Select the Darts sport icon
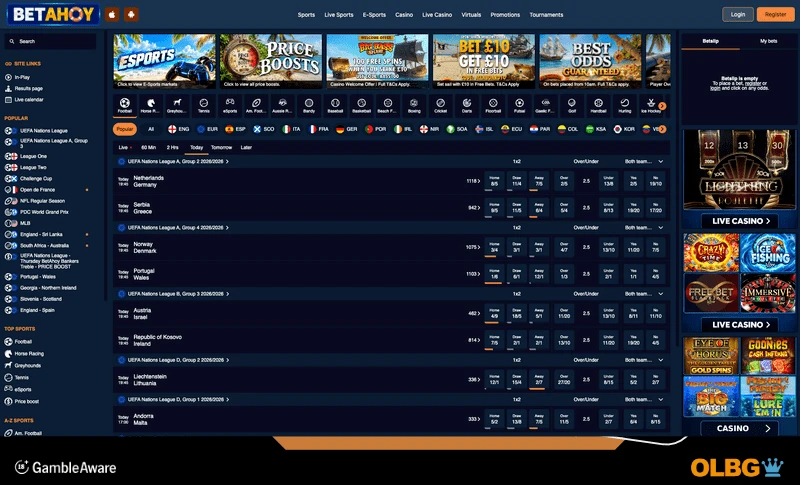Viewport: 800px width, 485px height. pyautogui.click(x=467, y=106)
